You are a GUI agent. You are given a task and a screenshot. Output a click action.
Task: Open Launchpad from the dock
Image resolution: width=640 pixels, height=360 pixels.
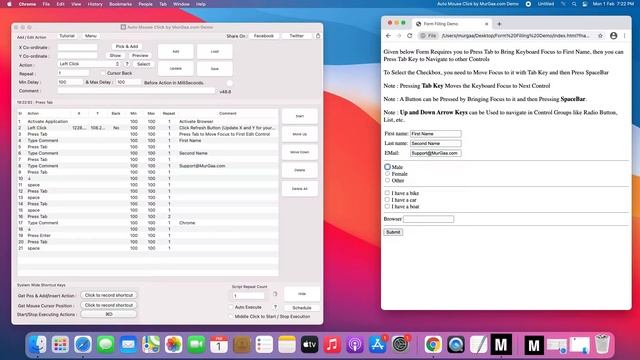(x=60, y=344)
